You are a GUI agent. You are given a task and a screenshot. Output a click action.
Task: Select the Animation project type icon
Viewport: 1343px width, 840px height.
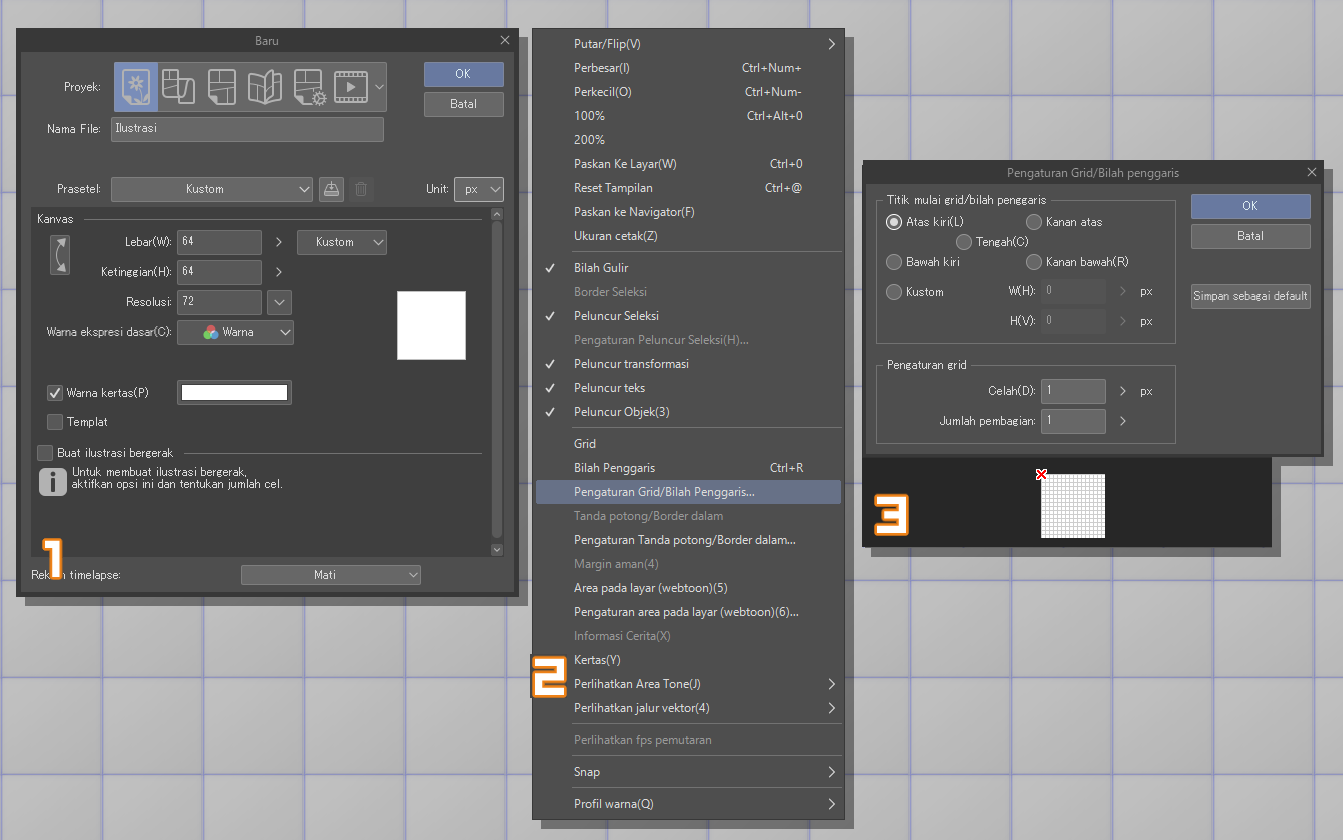[351, 87]
